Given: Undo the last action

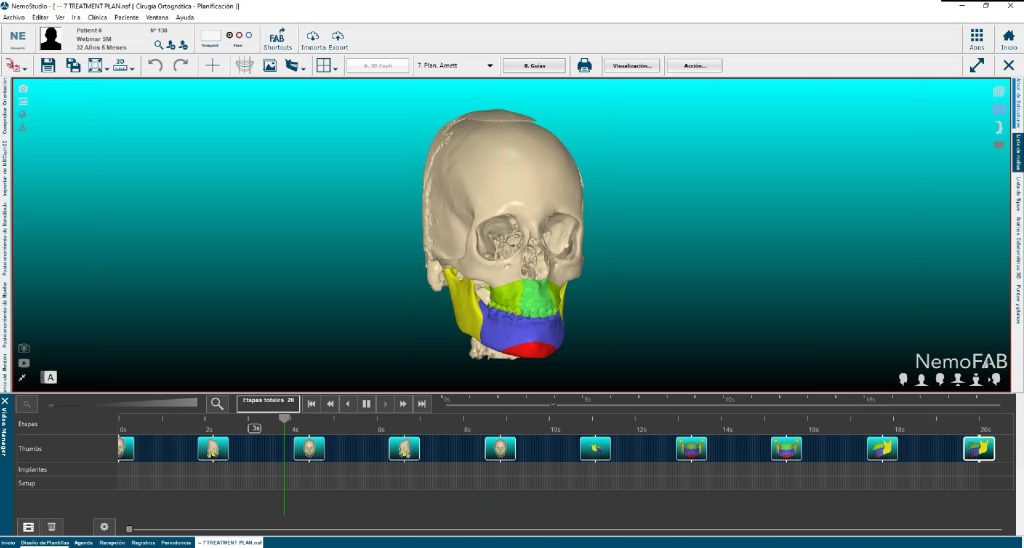Looking at the screenshot, I should click(155, 65).
